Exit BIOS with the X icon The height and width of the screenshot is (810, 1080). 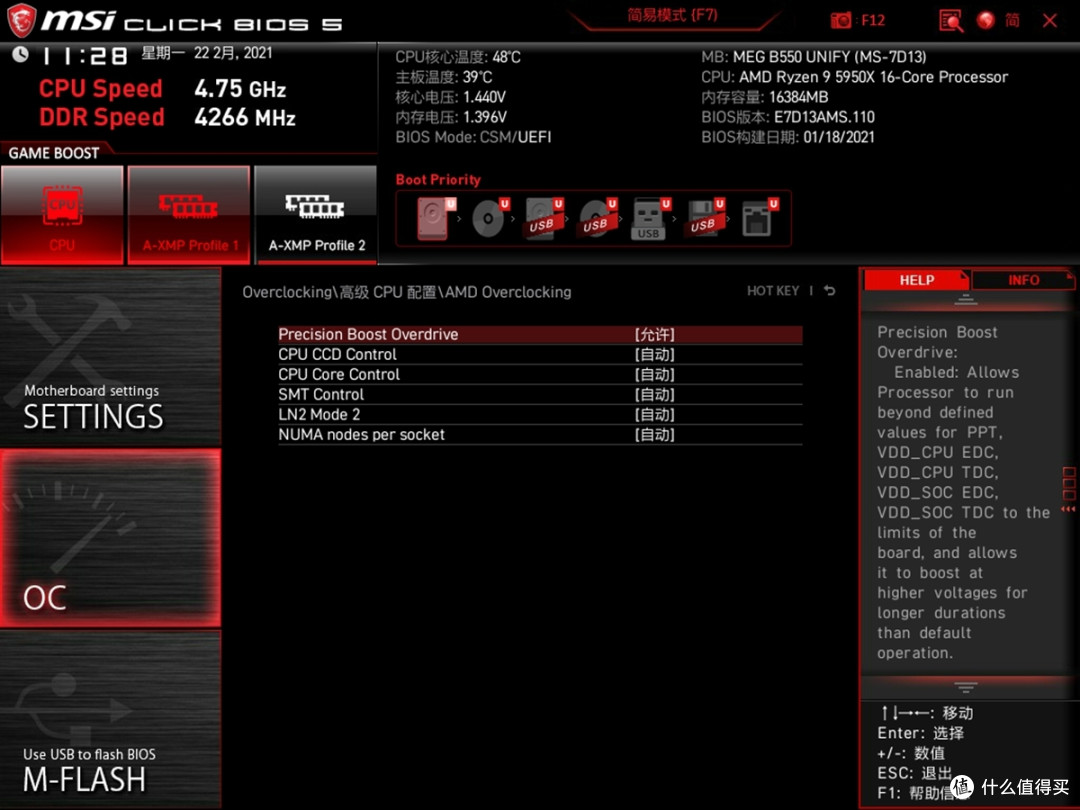[1050, 21]
